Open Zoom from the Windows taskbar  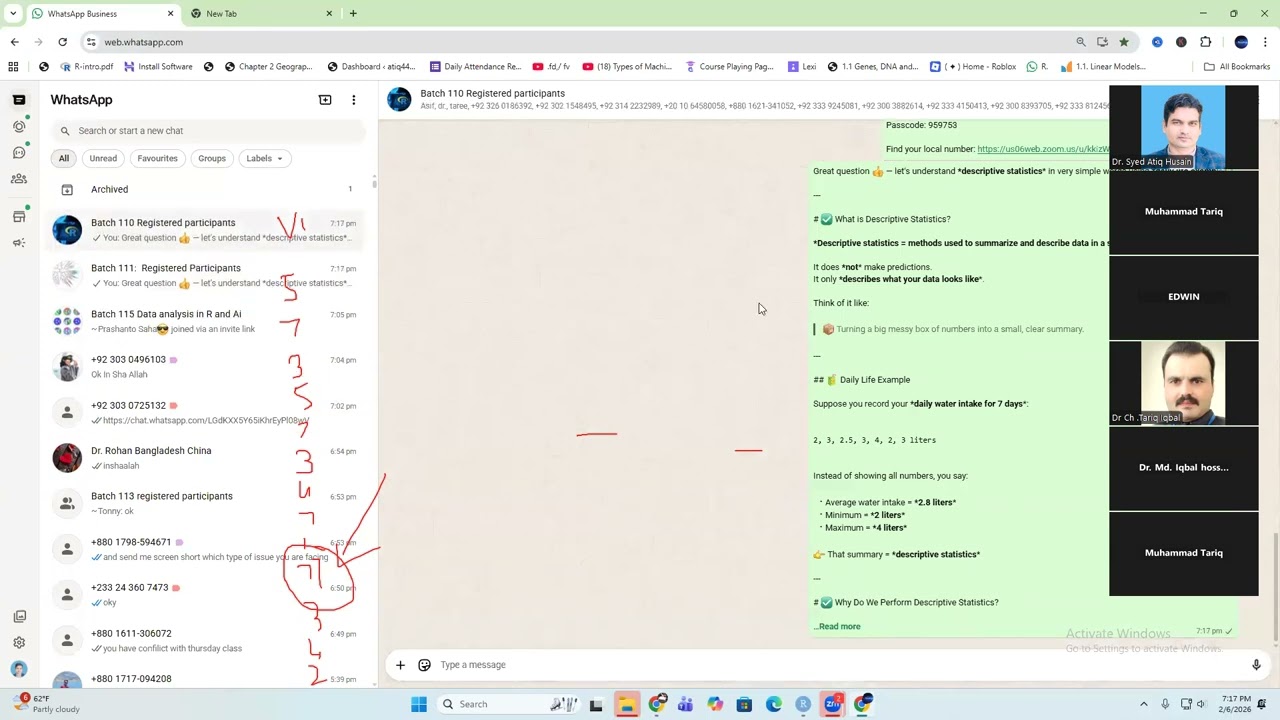point(833,704)
